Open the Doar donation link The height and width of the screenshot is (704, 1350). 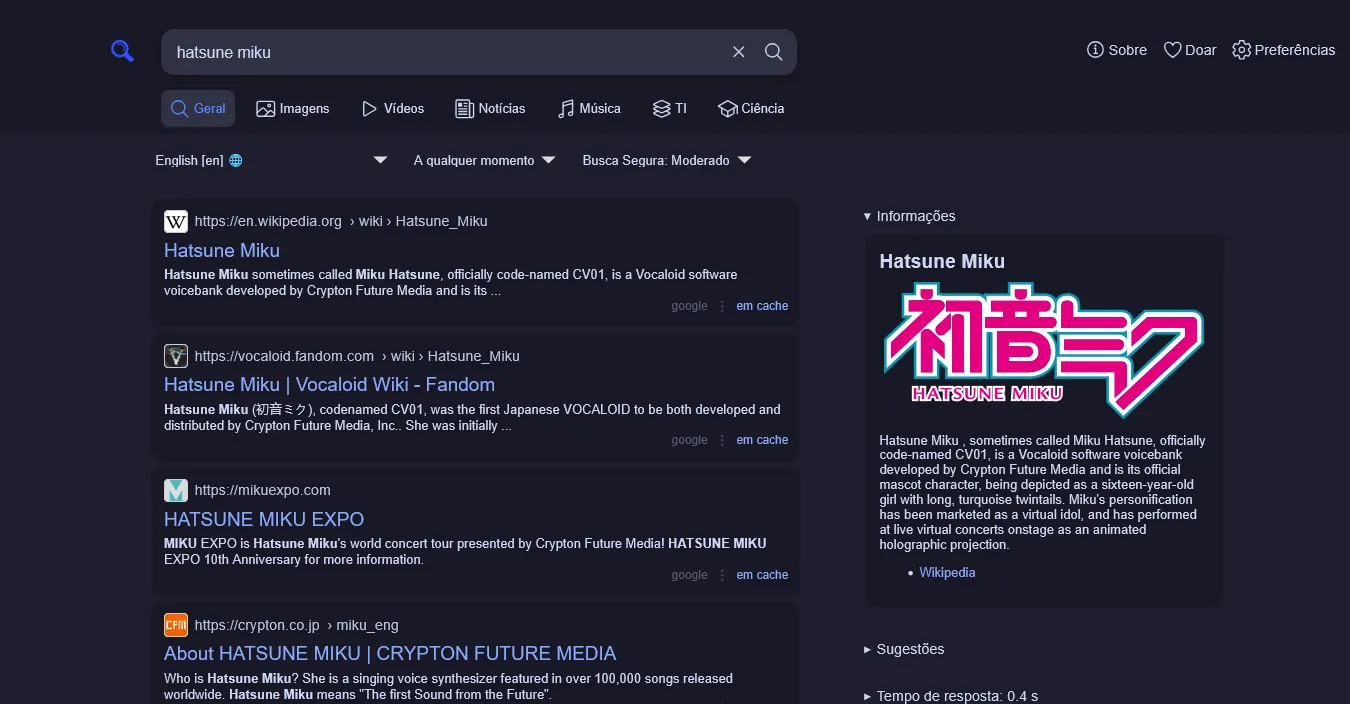[1190, 50]
